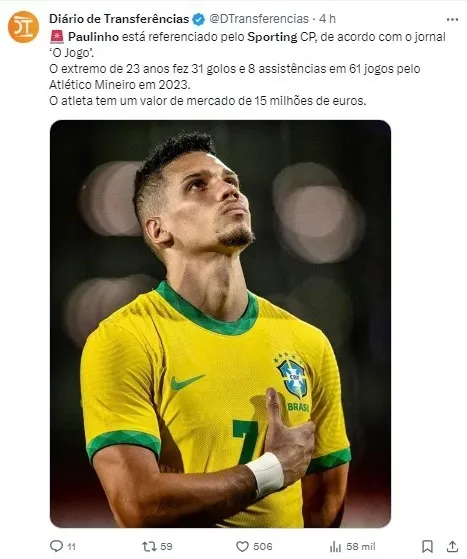Image resolution: width=467 pixels, height=559 pixels.
Task: Click the 58 mil views count
Action: [x=361, y=547]
